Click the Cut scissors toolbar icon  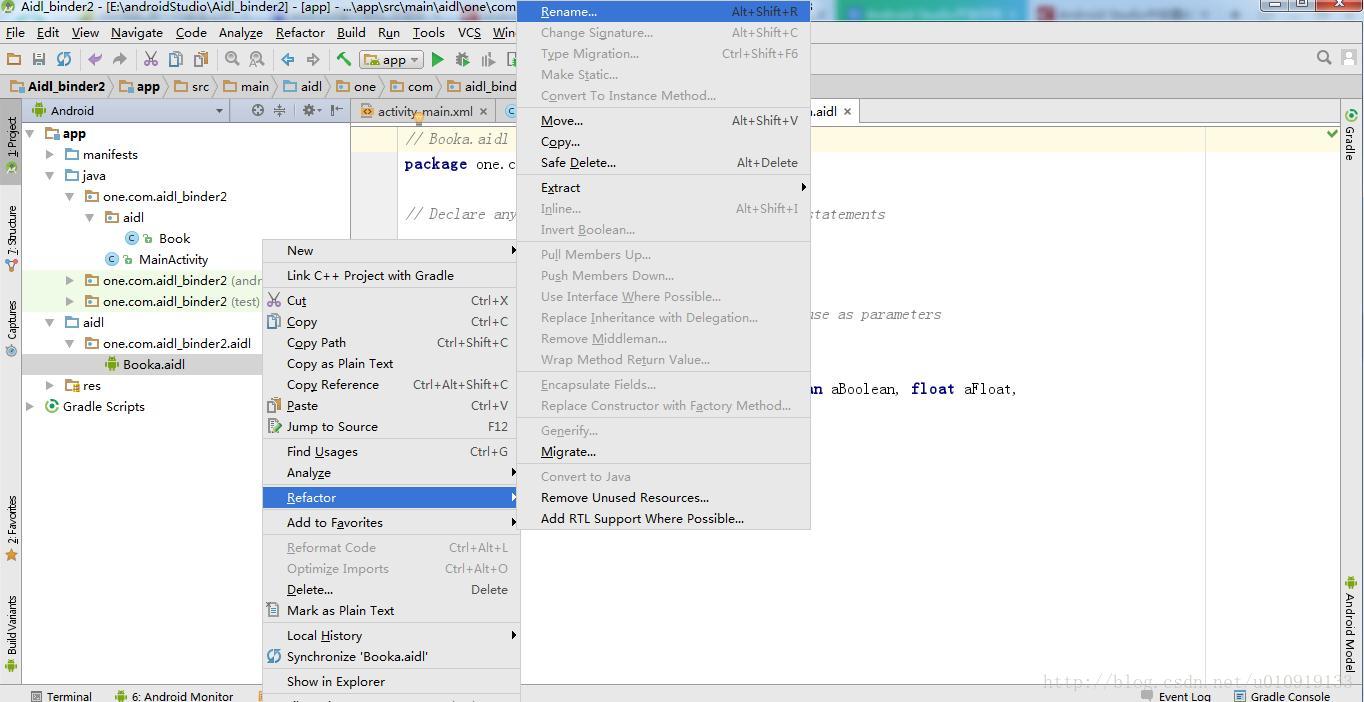point(151,60)
